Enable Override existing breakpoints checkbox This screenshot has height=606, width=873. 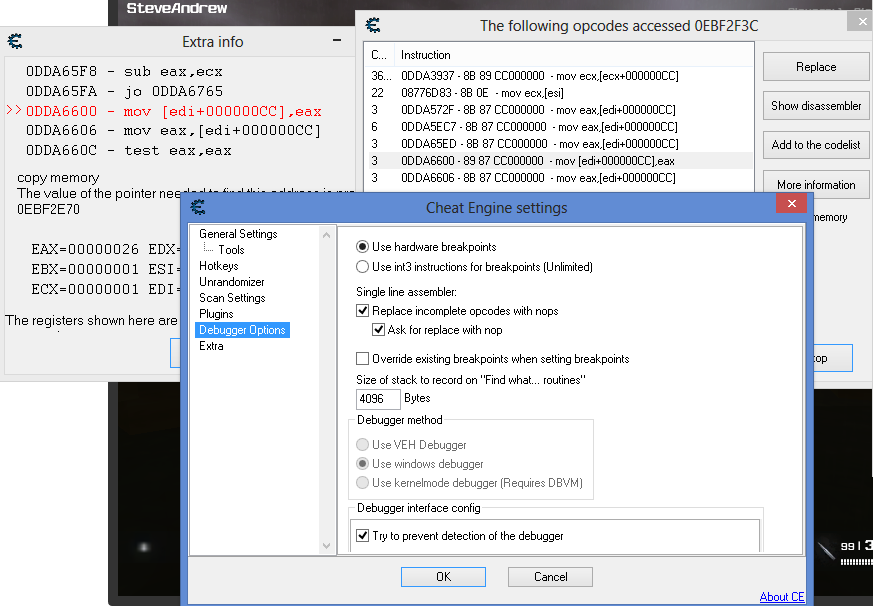363,359
